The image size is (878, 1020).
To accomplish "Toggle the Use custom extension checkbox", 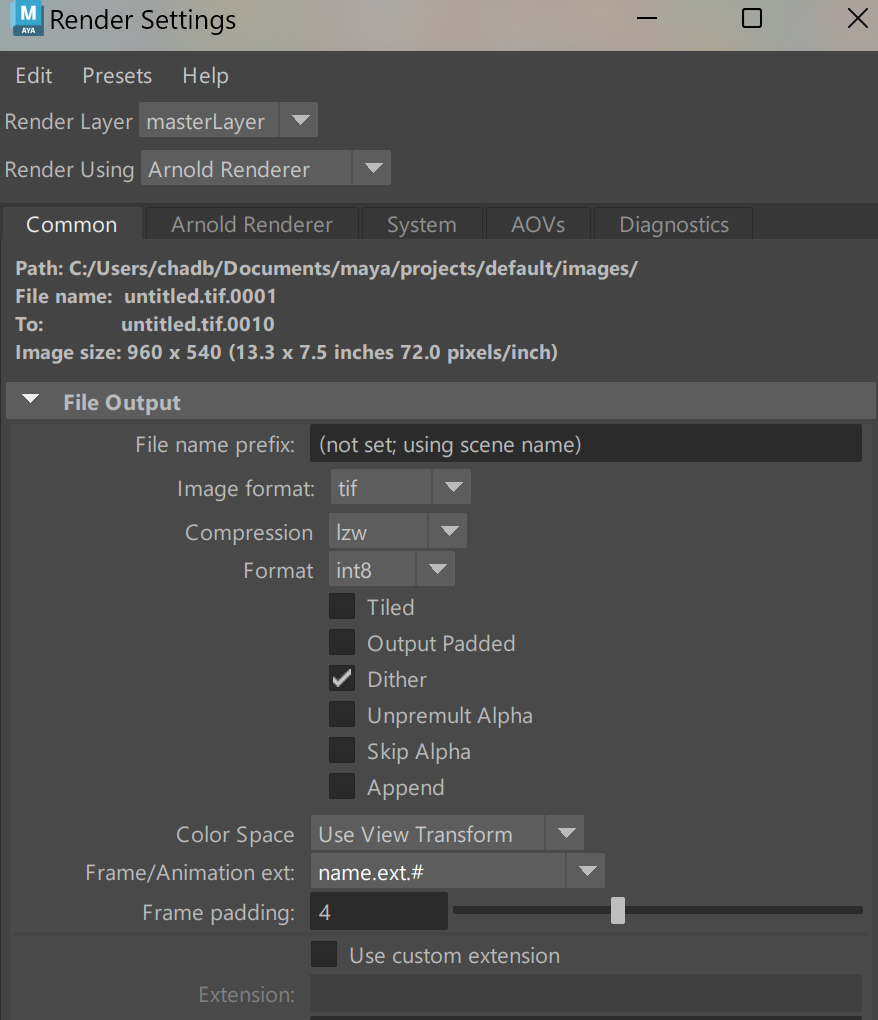I will tap(324, 955).
